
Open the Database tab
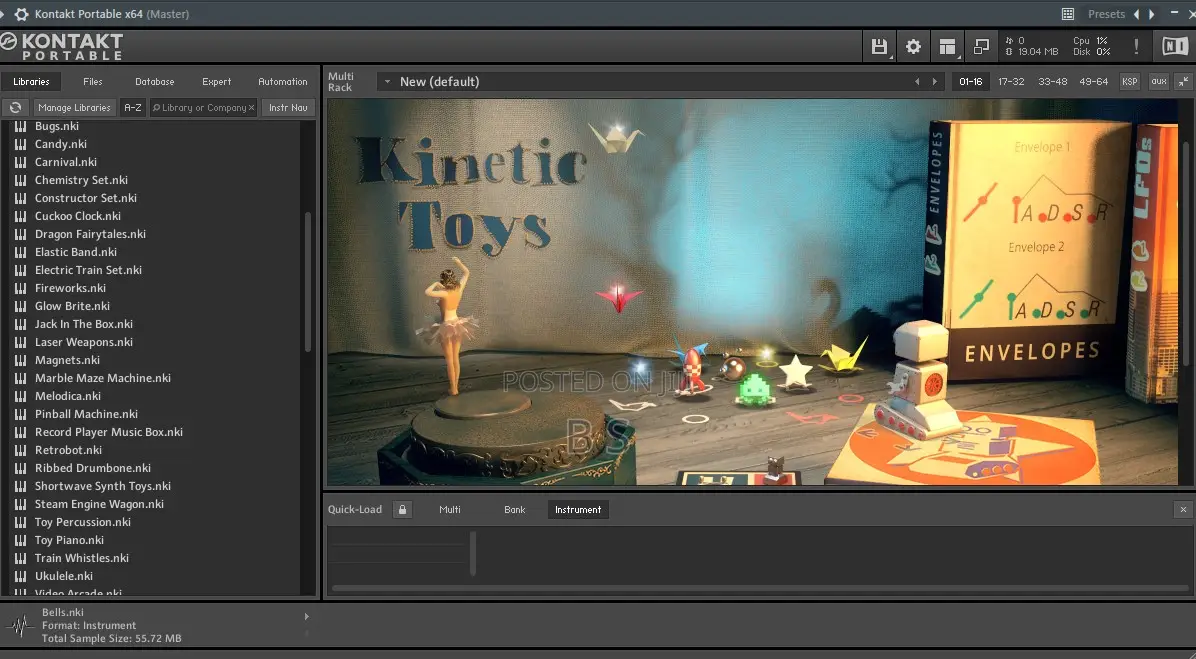pyautogui.click(x=155, y=82)
